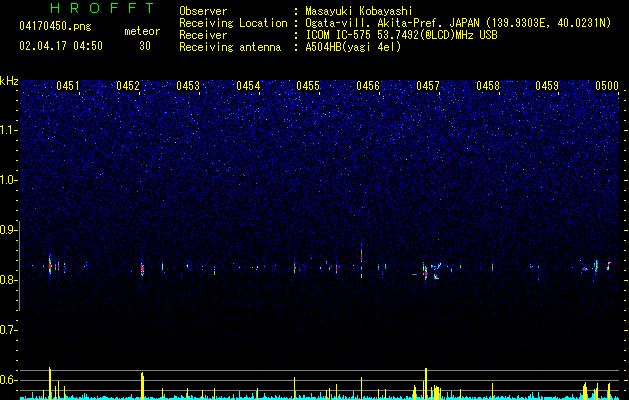Click the Ogata-vill. Akita-Pref. JAPAN location value
This screenshot has width=629, height=400.
coord(458,23)
